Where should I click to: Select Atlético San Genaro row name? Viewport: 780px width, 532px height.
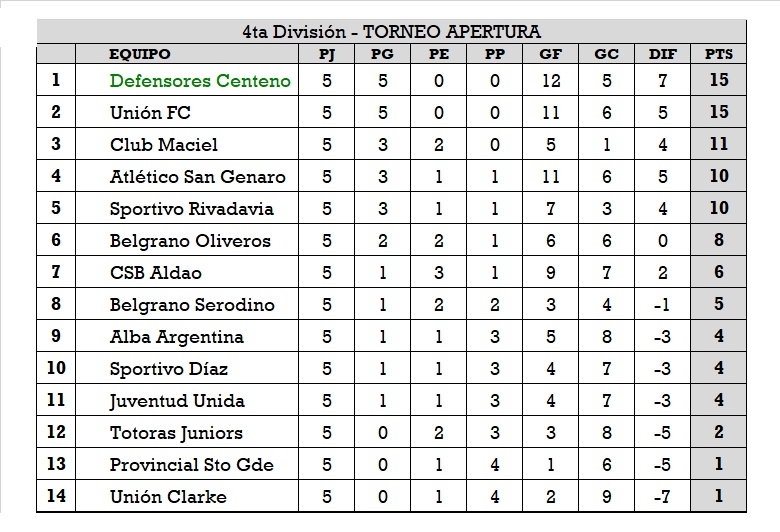click(198, 177)
